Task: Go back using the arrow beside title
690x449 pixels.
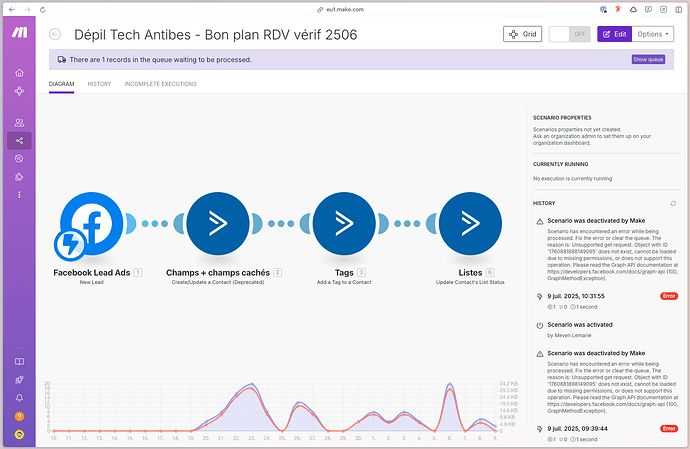Action: click(55, 35)
